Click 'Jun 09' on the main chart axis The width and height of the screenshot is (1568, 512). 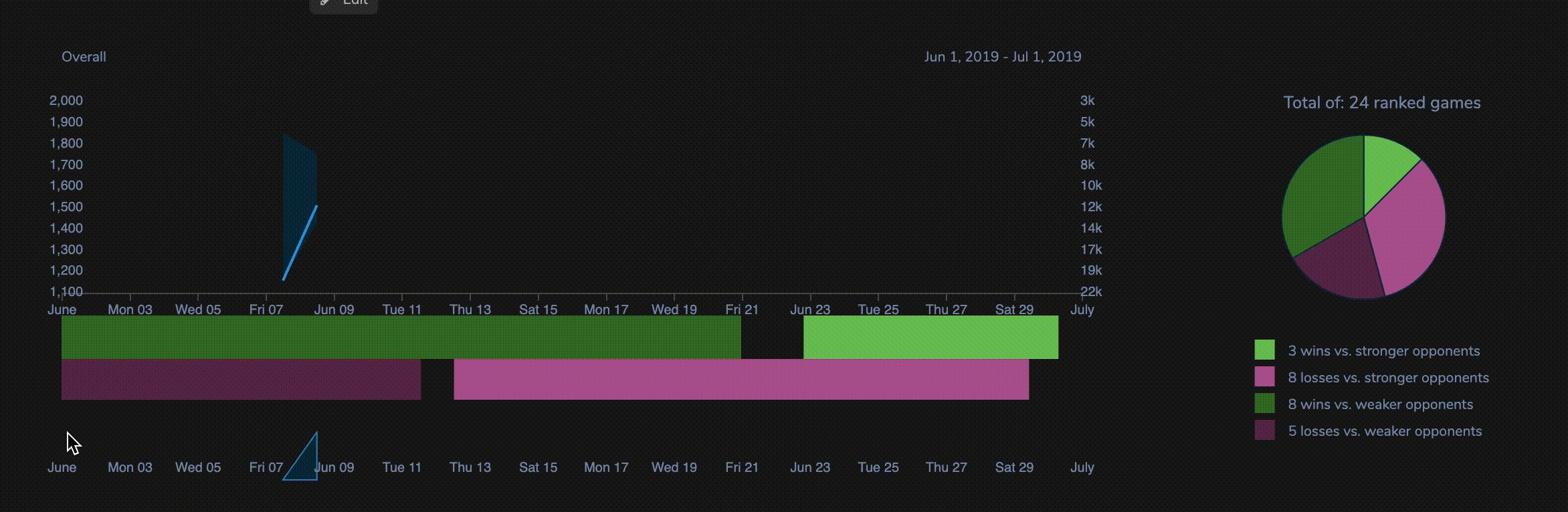click(334, 309)
